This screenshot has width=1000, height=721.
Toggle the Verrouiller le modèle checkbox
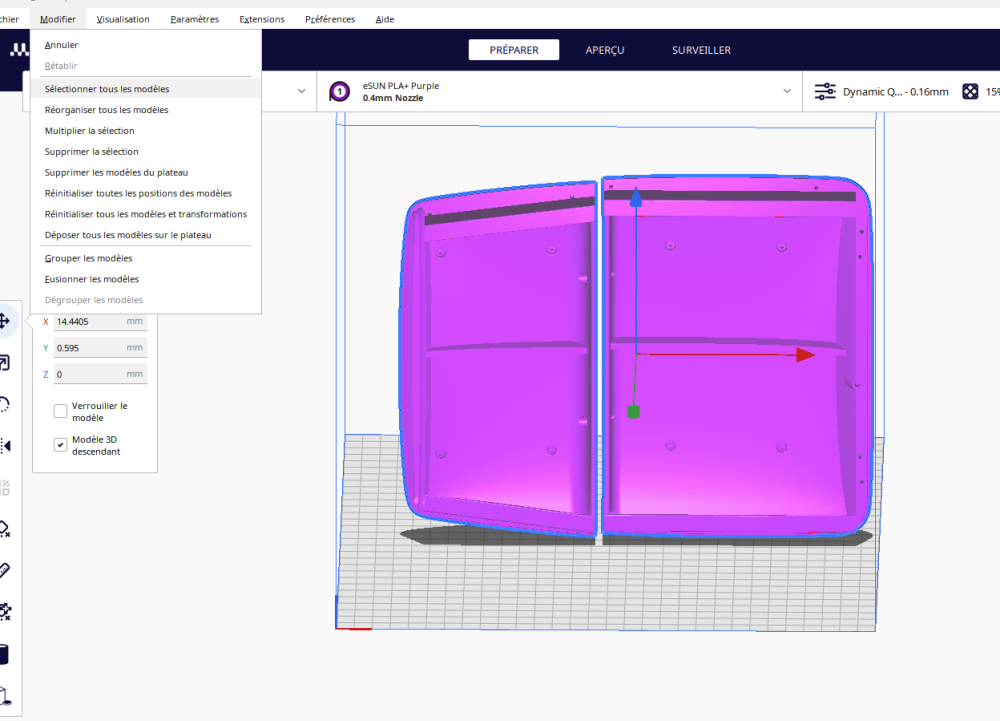pos(61,411)
